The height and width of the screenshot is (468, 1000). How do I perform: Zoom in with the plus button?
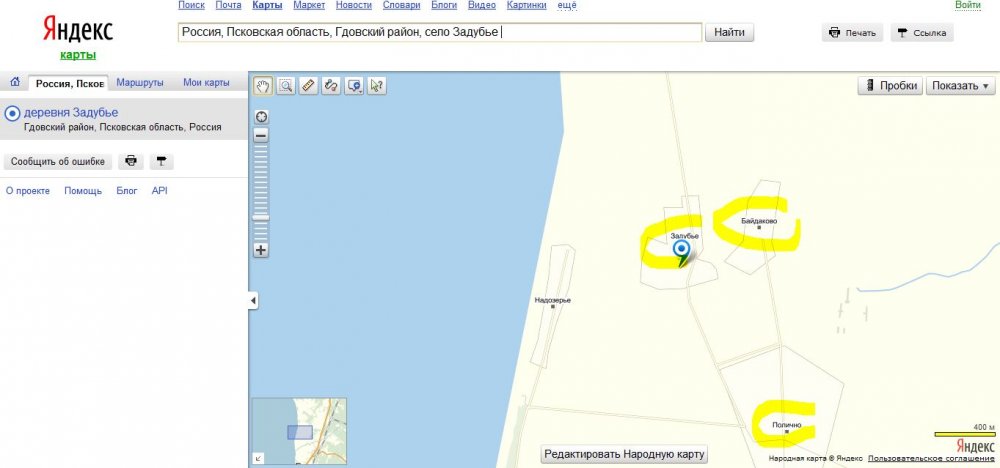261,250
